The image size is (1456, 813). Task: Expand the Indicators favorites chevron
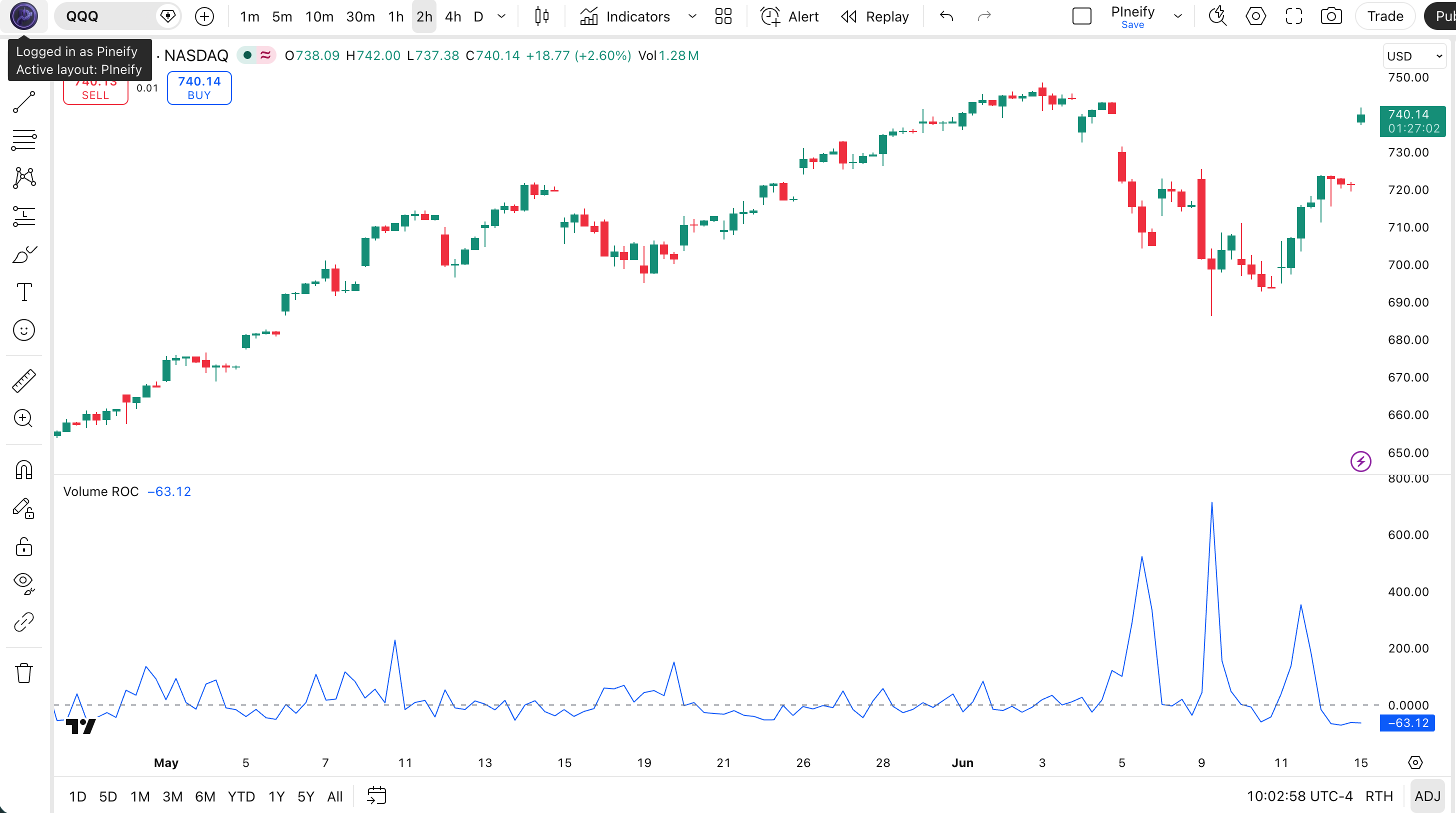tap(692, 16)
